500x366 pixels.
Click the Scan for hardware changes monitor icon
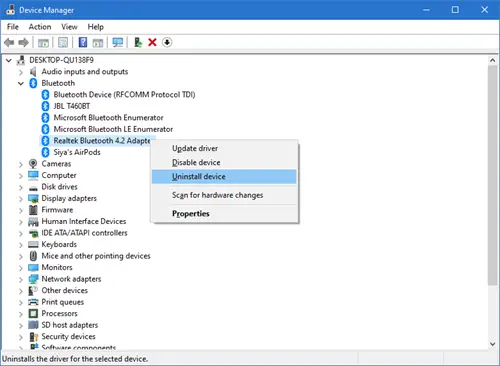[118, 42]
